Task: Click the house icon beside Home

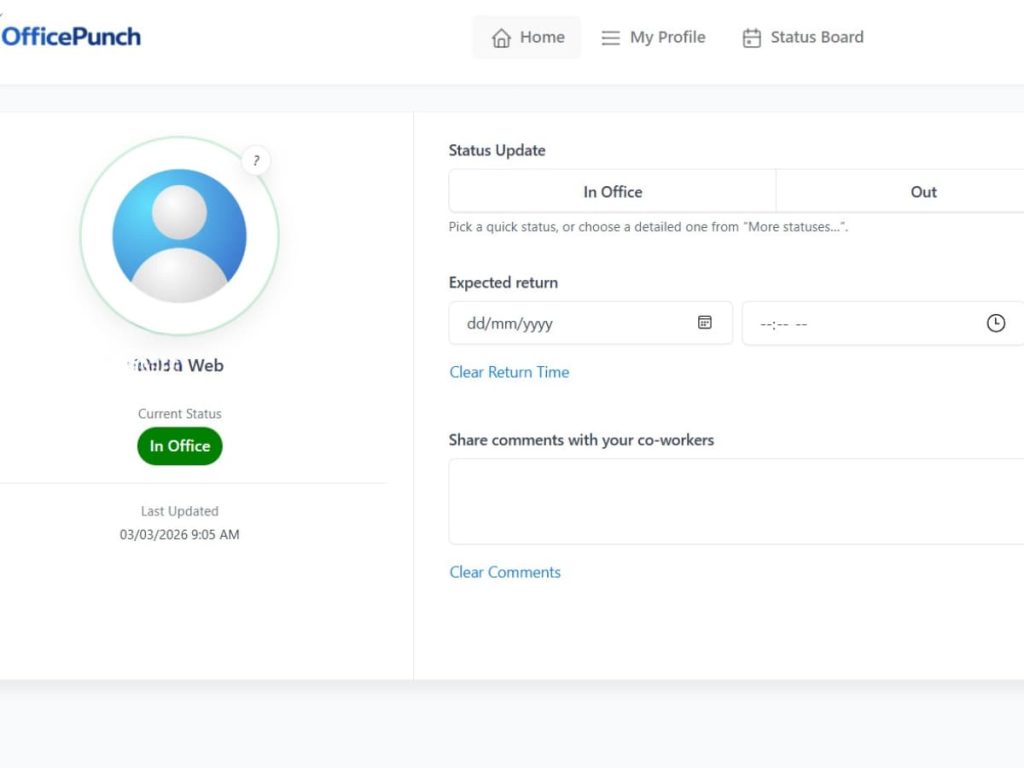Action: point(501,38)
